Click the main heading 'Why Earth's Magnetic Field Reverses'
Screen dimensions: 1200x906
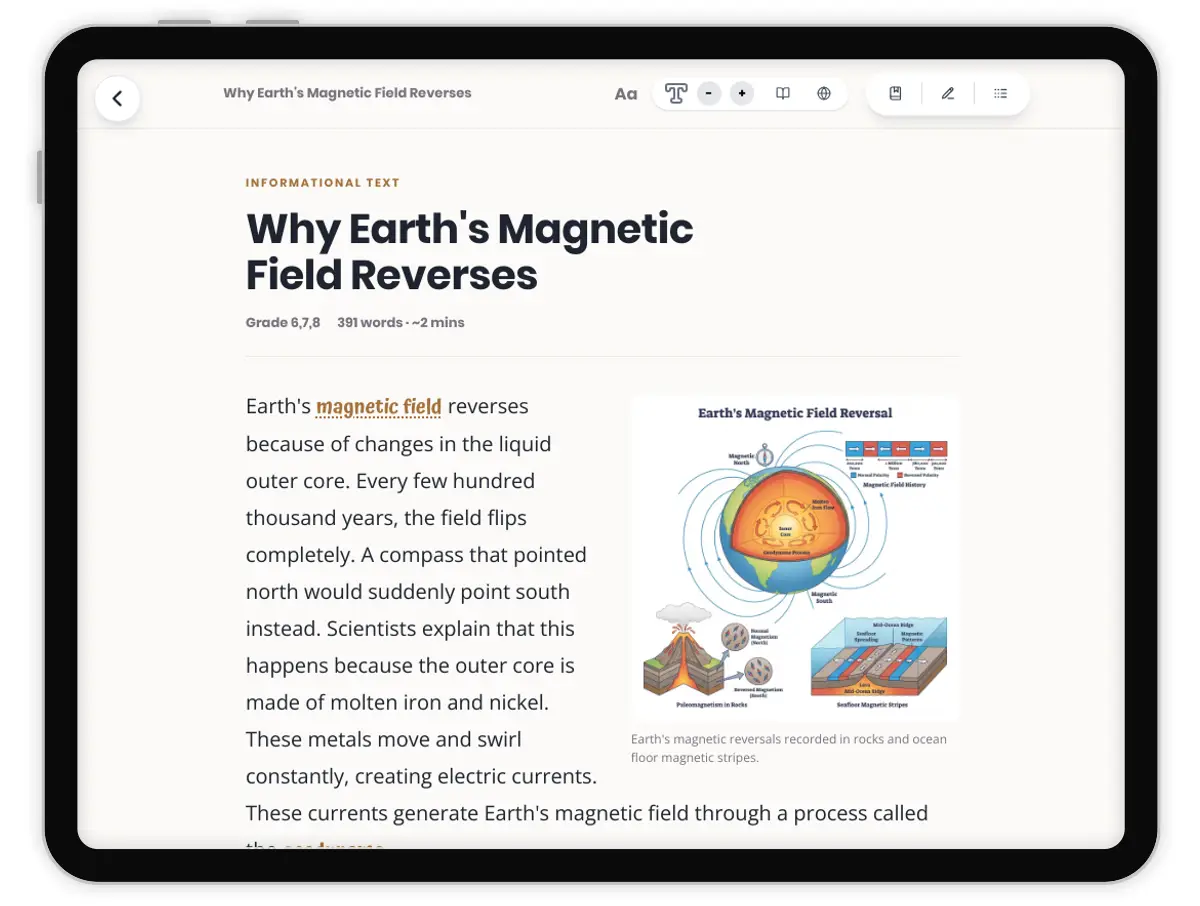[470, 252]
